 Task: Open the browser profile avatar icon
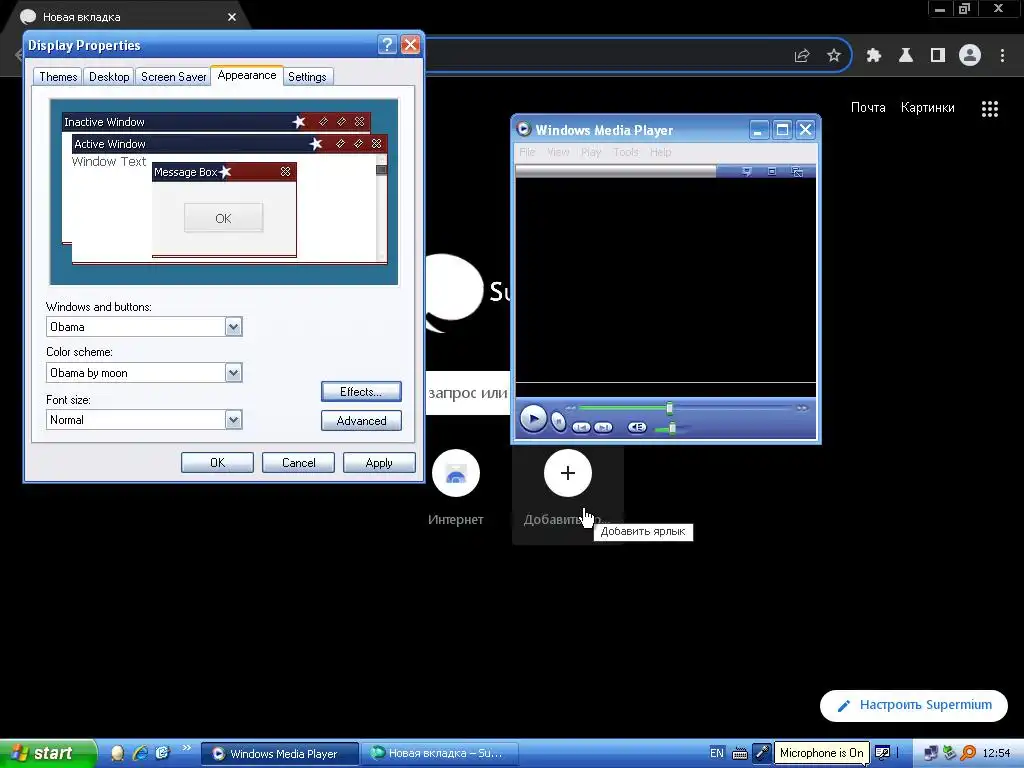pos(970,56)
